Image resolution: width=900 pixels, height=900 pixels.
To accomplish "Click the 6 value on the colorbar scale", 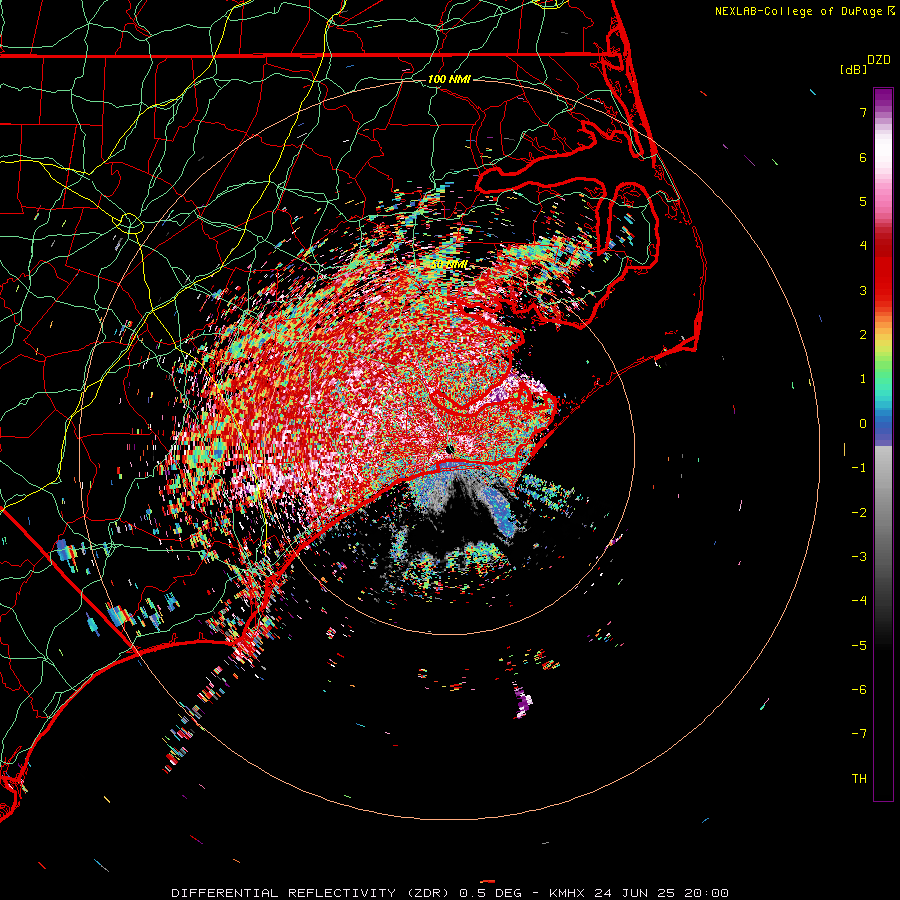I will coord(863,157).
